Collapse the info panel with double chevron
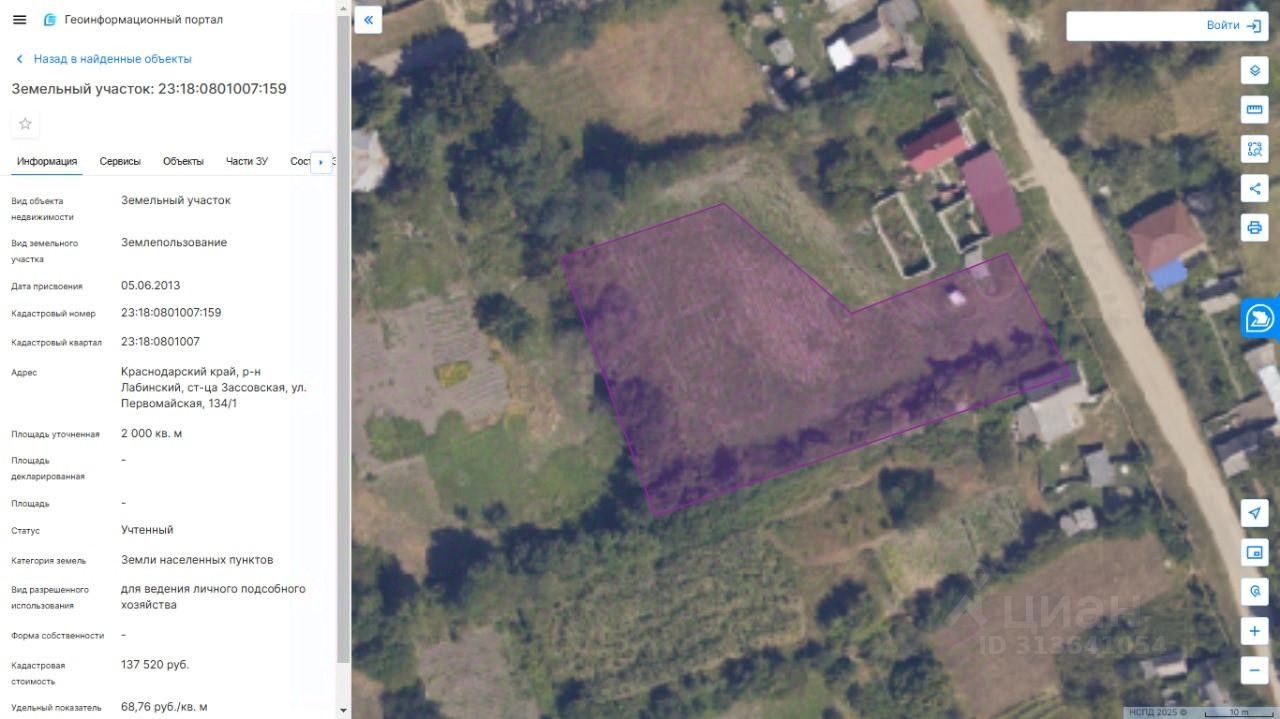The image size is (1280, 719). [x=368, y=20]
